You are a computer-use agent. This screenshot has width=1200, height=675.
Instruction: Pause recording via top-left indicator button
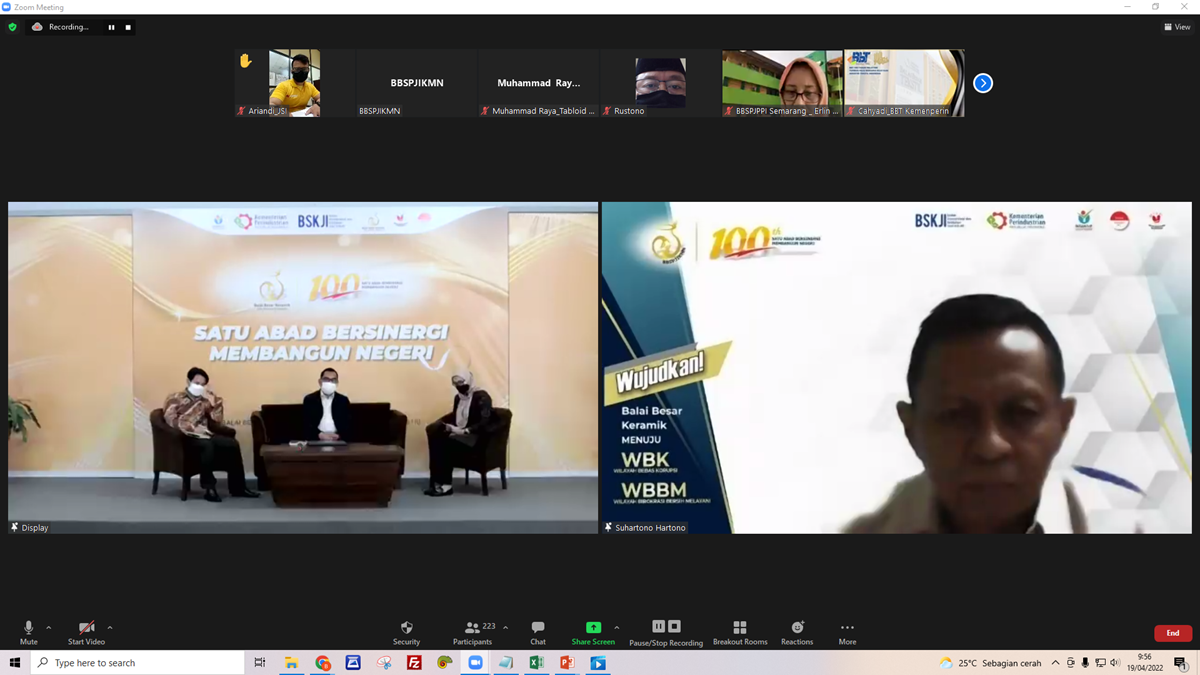click(x=111, y=27)
